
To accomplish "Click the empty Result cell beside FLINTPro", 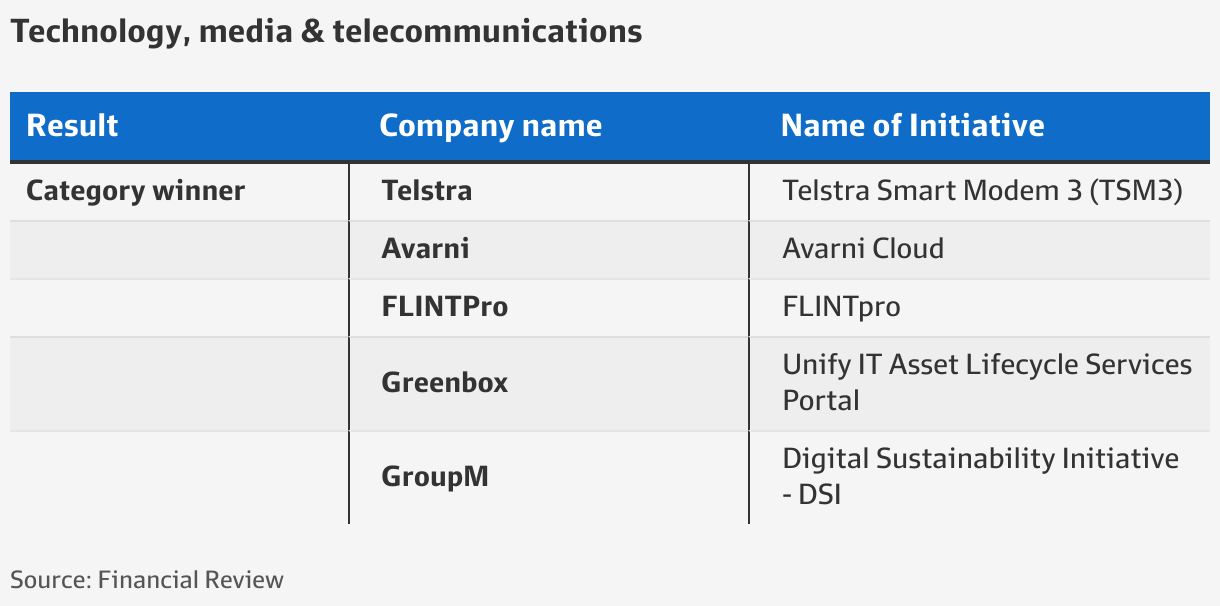I will pyautogui.click(x=180, y=307).
